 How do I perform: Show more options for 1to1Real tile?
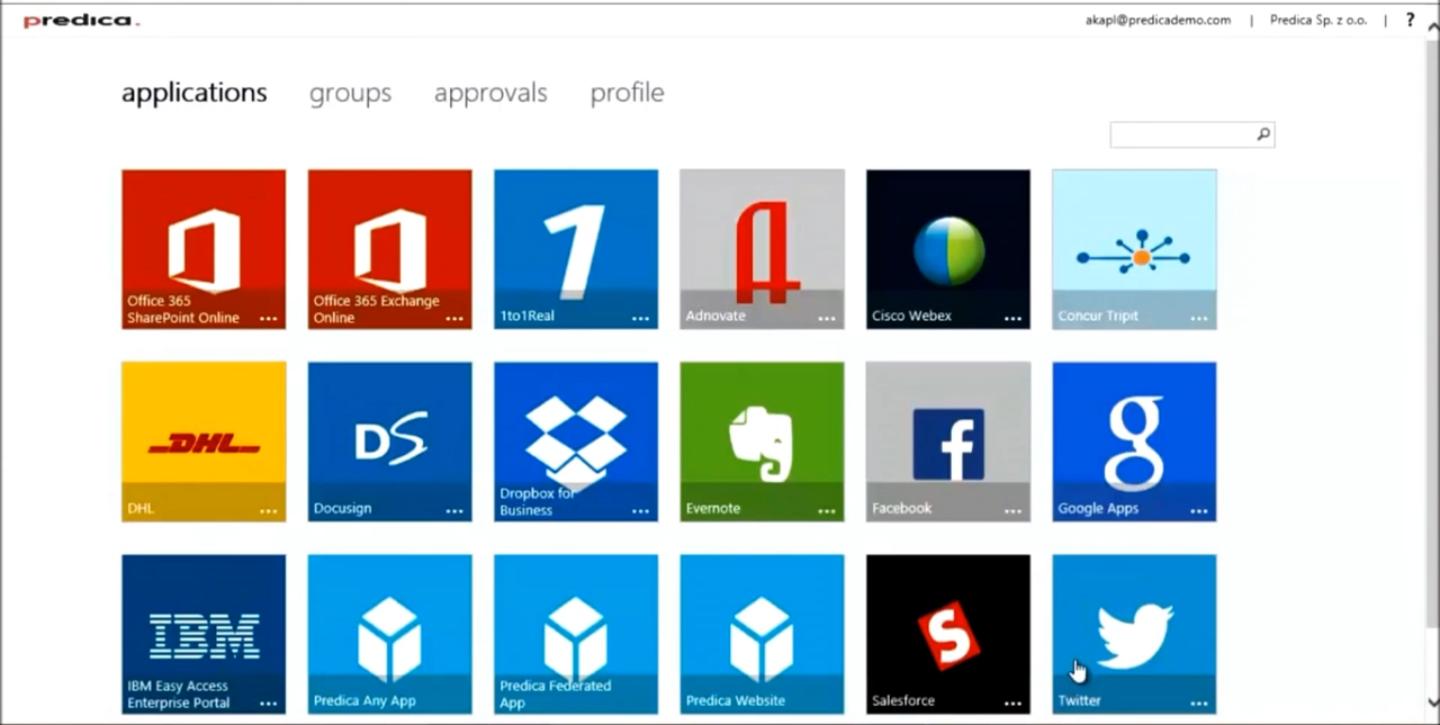pyautogui.click(x=640, y=319)
